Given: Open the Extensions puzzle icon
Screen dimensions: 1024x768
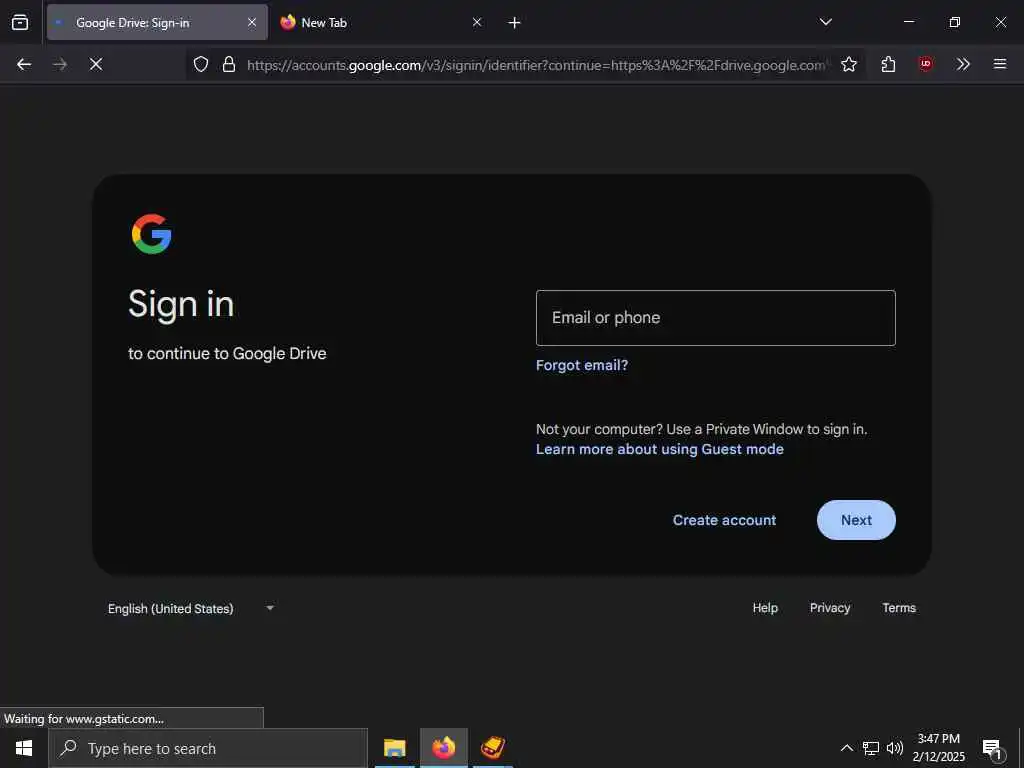Looking at the screenshot, I should click(888, 64).
